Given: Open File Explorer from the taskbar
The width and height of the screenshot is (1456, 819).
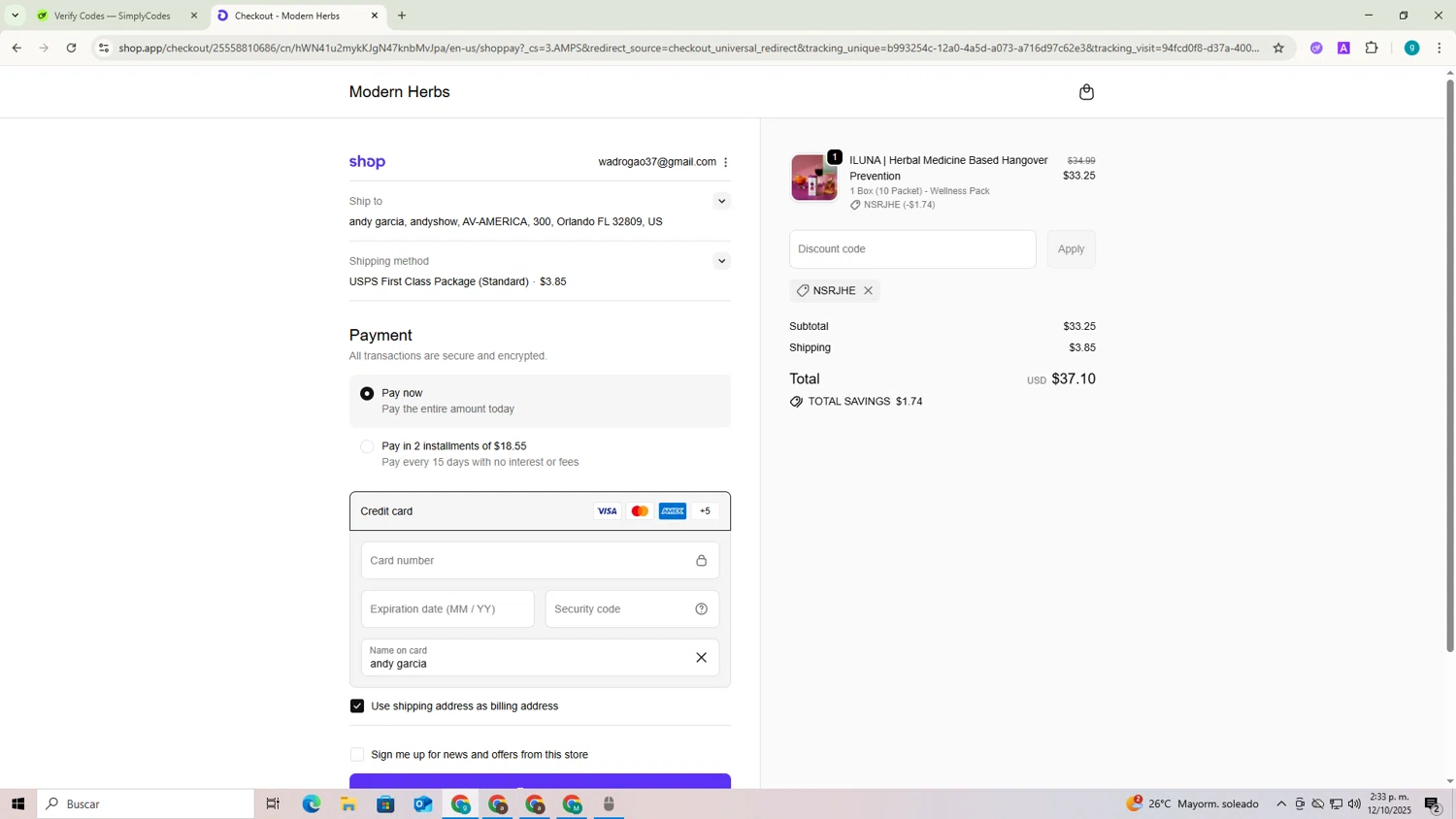Looking at the screenshot, I should pos(348,804).
